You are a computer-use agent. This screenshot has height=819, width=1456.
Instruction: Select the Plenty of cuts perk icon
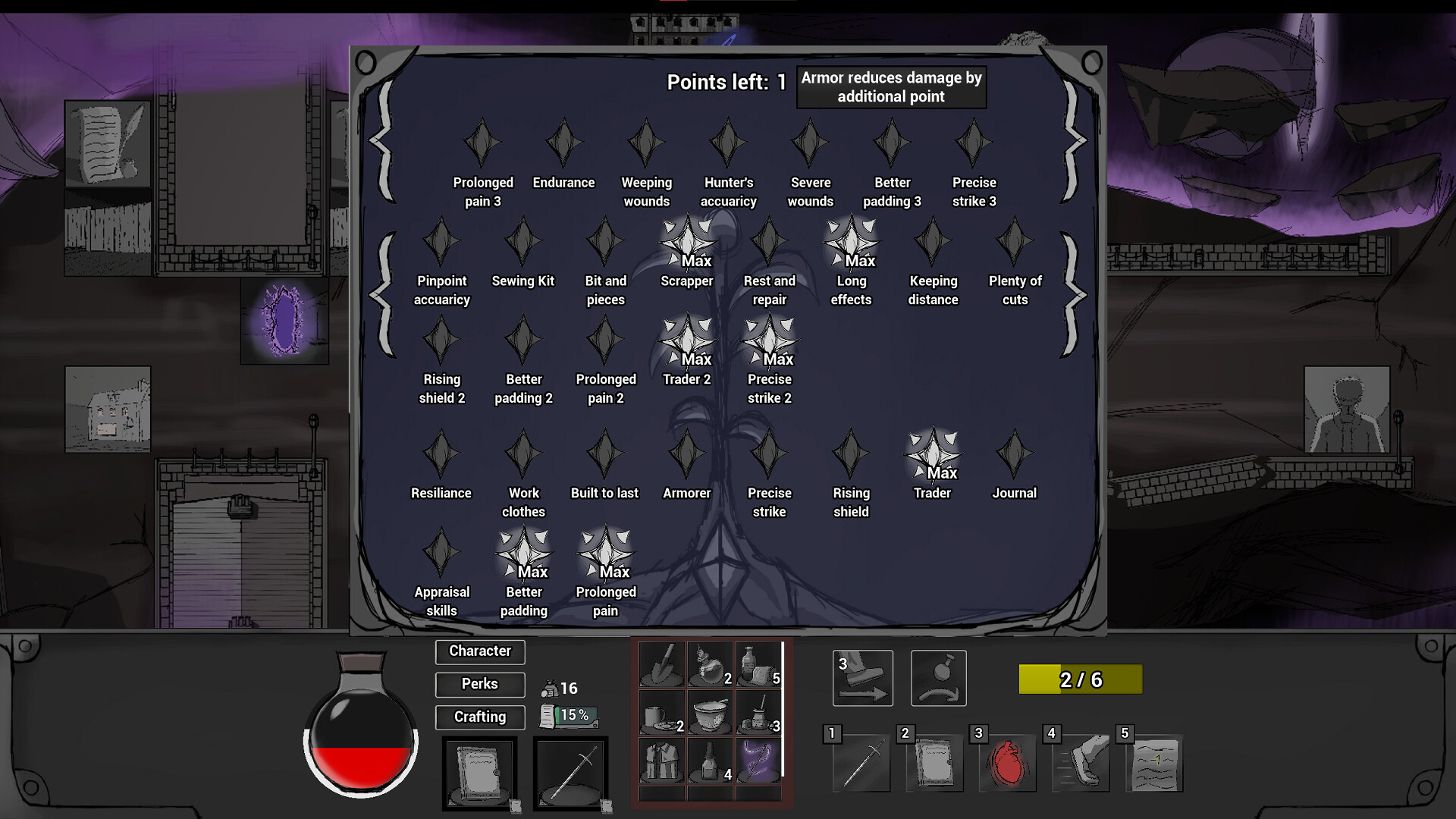coord(1015,241)
